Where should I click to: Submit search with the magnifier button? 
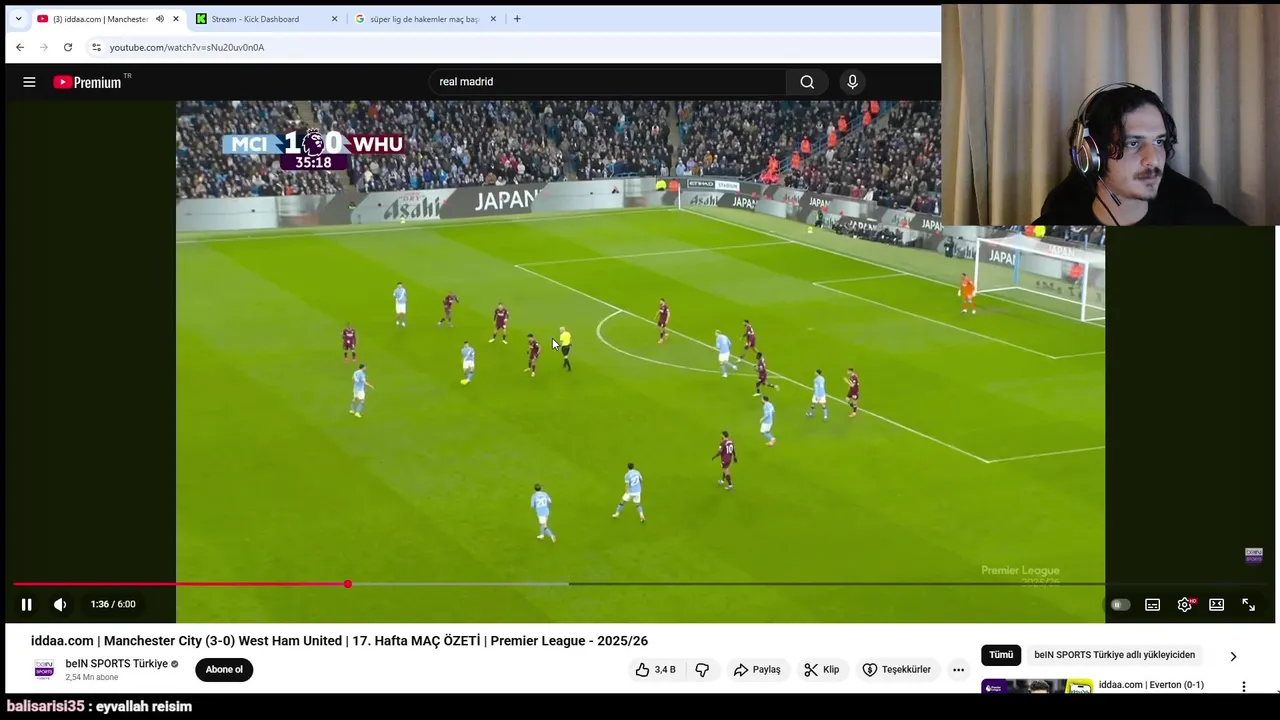click(807, 82)
